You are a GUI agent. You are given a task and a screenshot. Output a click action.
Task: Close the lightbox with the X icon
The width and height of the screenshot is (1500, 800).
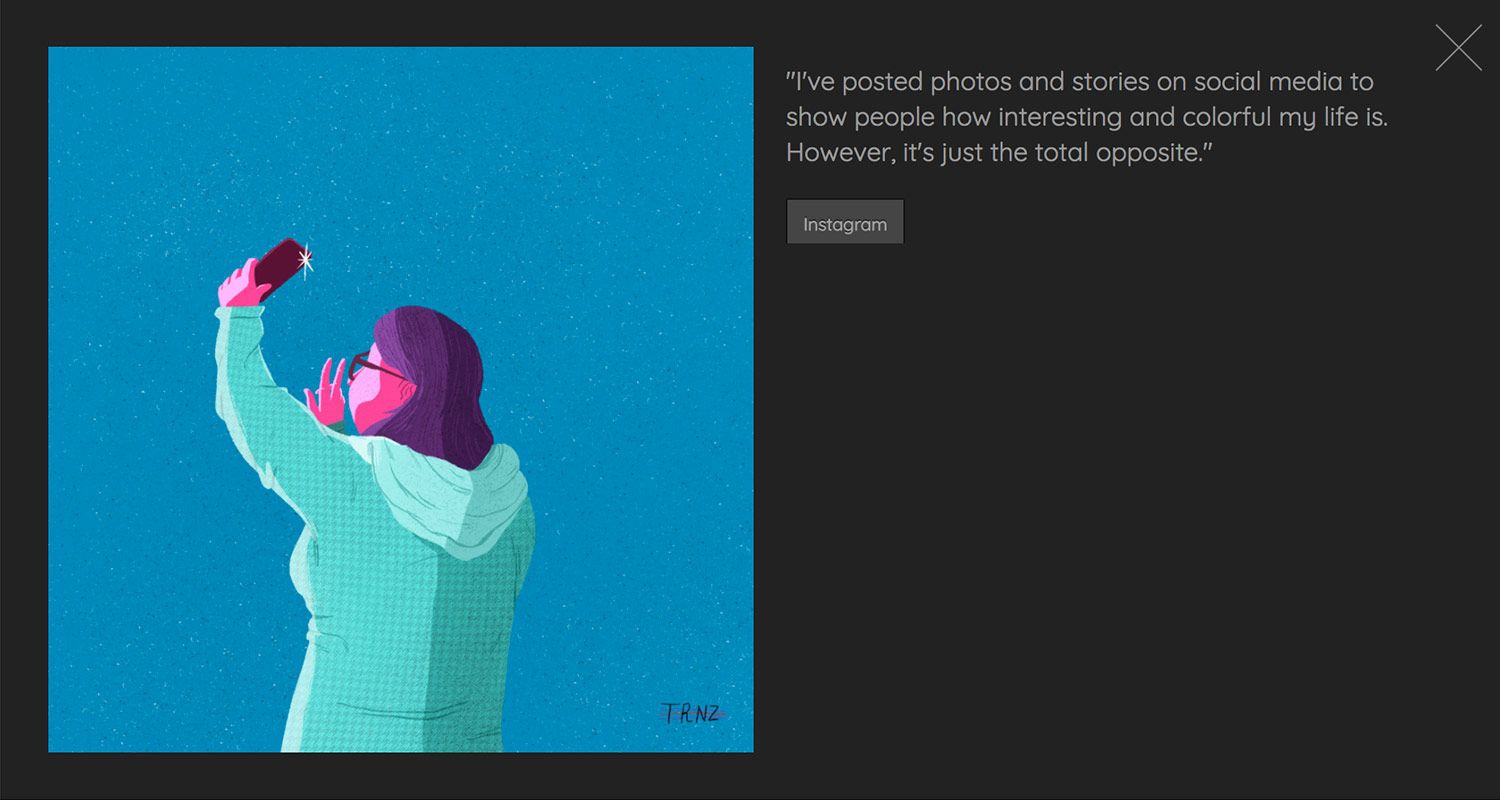pos(1458,48)
